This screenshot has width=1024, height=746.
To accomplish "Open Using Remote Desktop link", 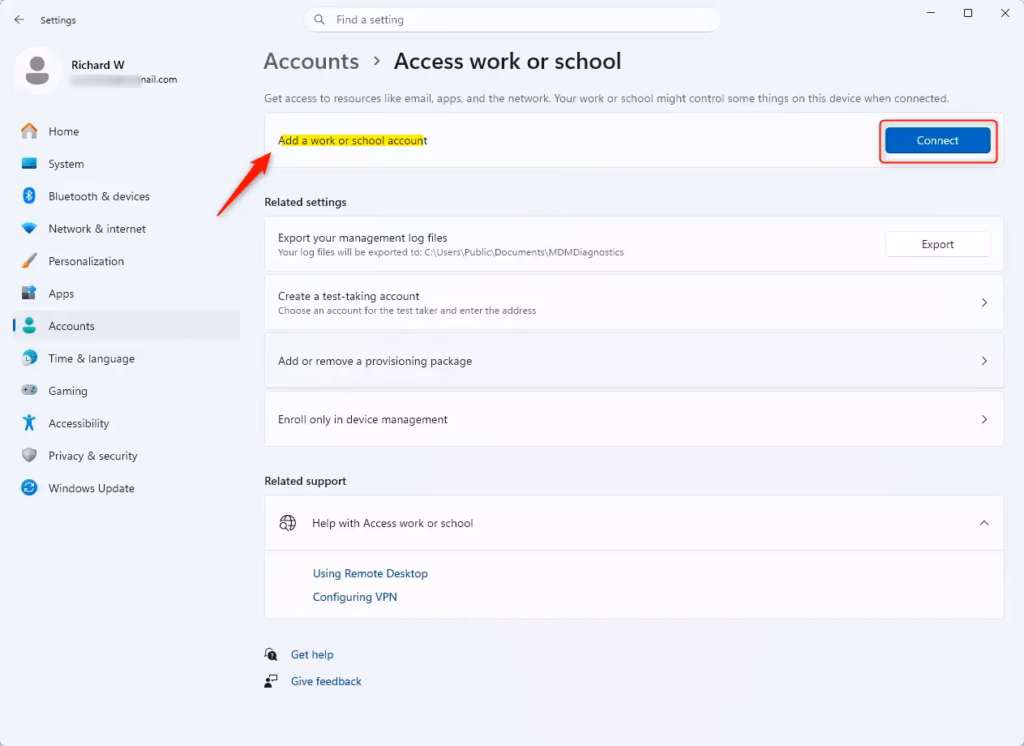I will click(370, 573).
